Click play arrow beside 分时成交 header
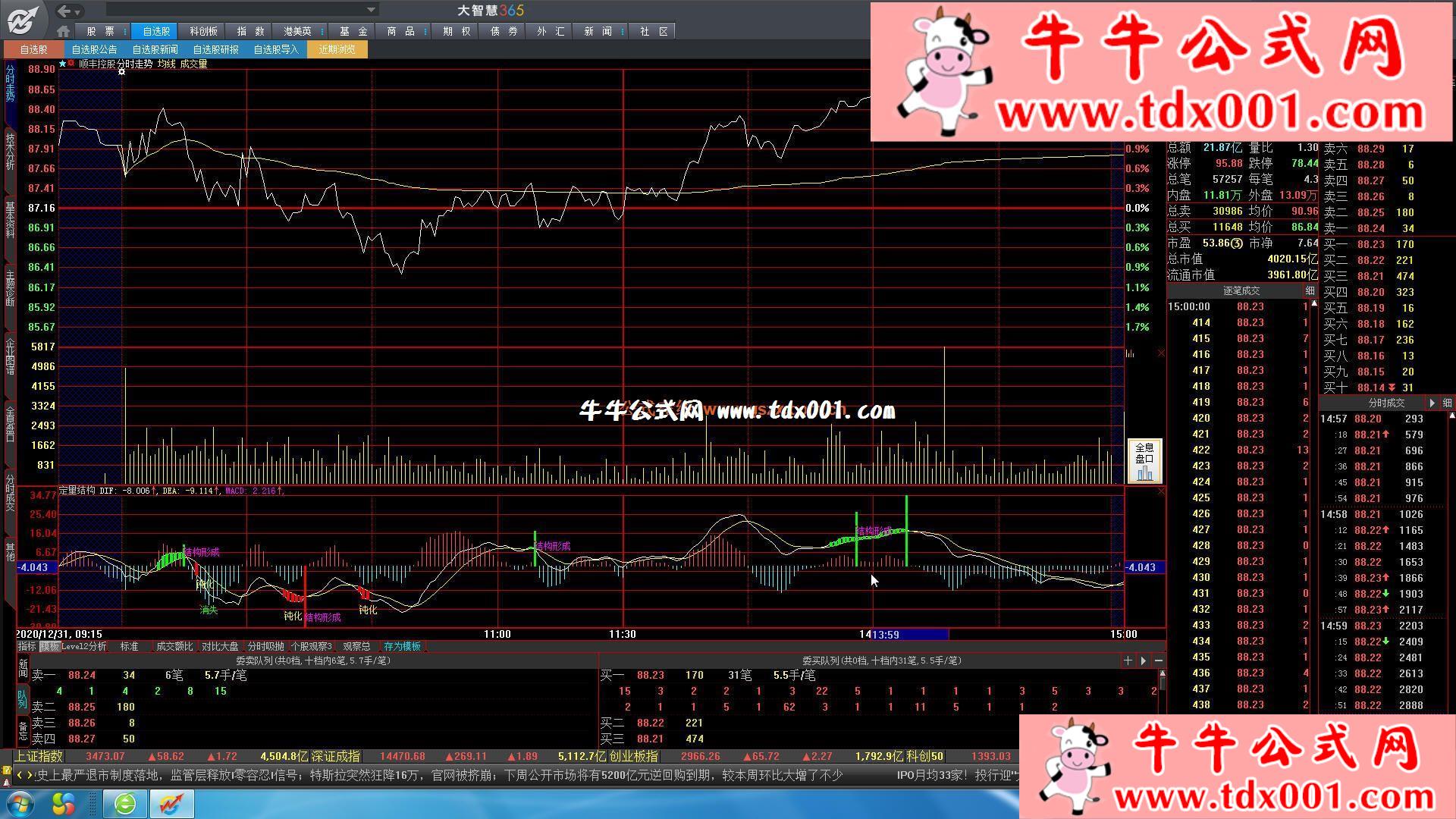The height and width of the screenshot is (819, 1456). pyautogui.click(x=1432, y=403)
